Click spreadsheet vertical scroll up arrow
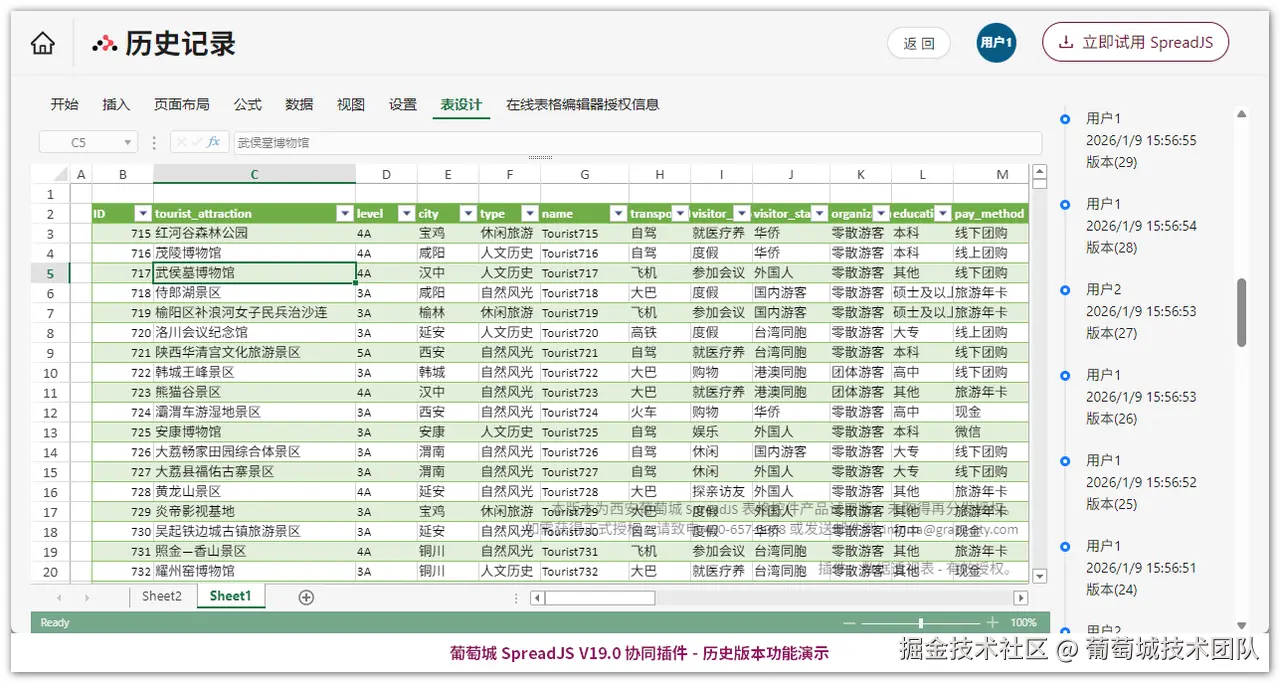 tap(1039, 171)
